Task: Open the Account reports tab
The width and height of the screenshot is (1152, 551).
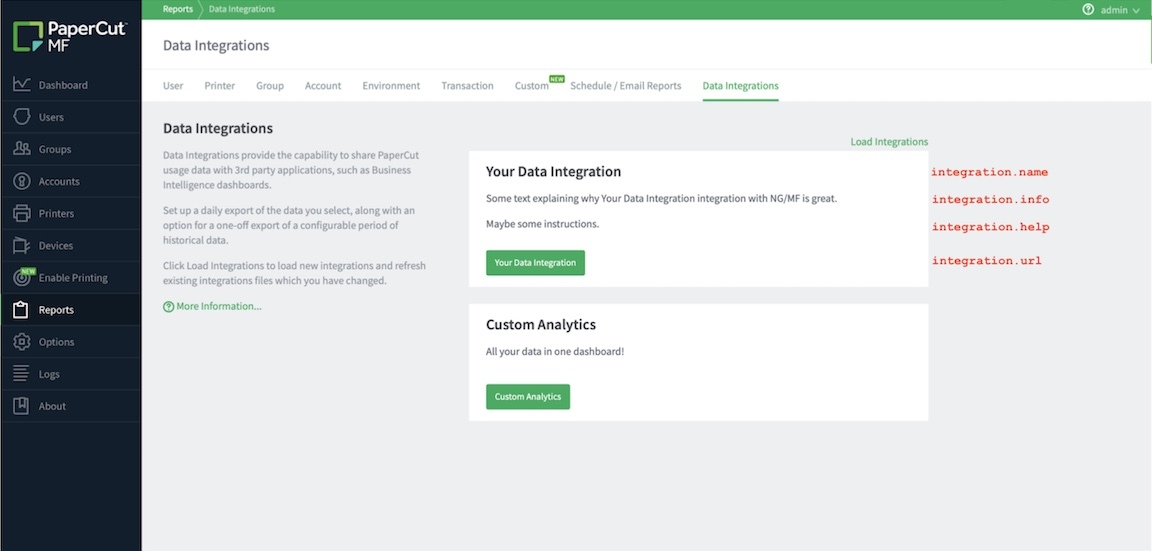Action: click(x=323, y=86)
